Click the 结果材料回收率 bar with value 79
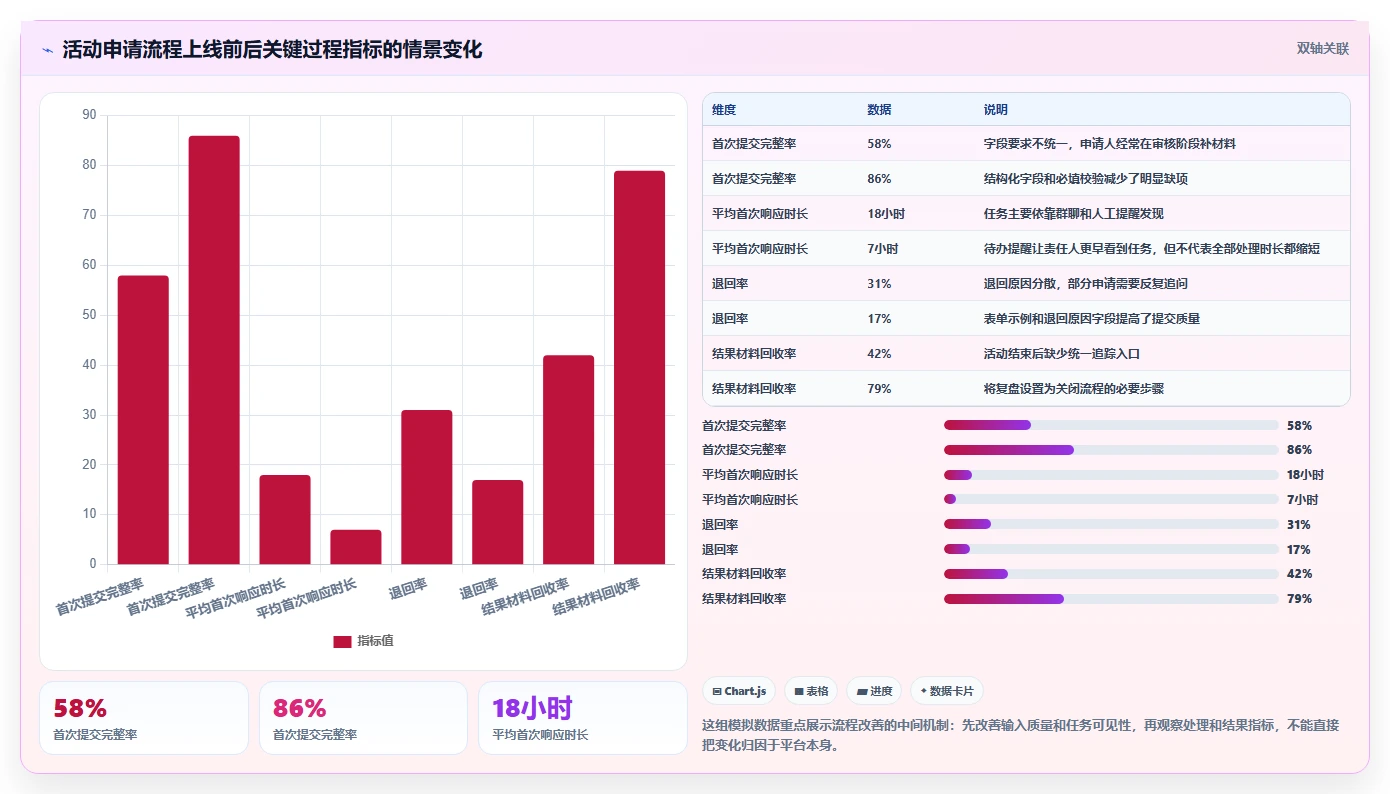 [639, 367]
